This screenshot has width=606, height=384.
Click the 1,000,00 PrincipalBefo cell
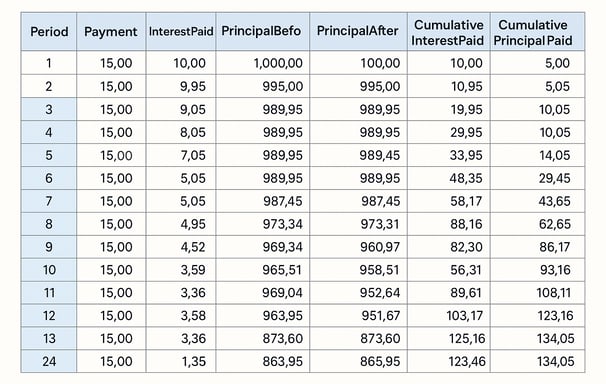(x=262, y=63)
